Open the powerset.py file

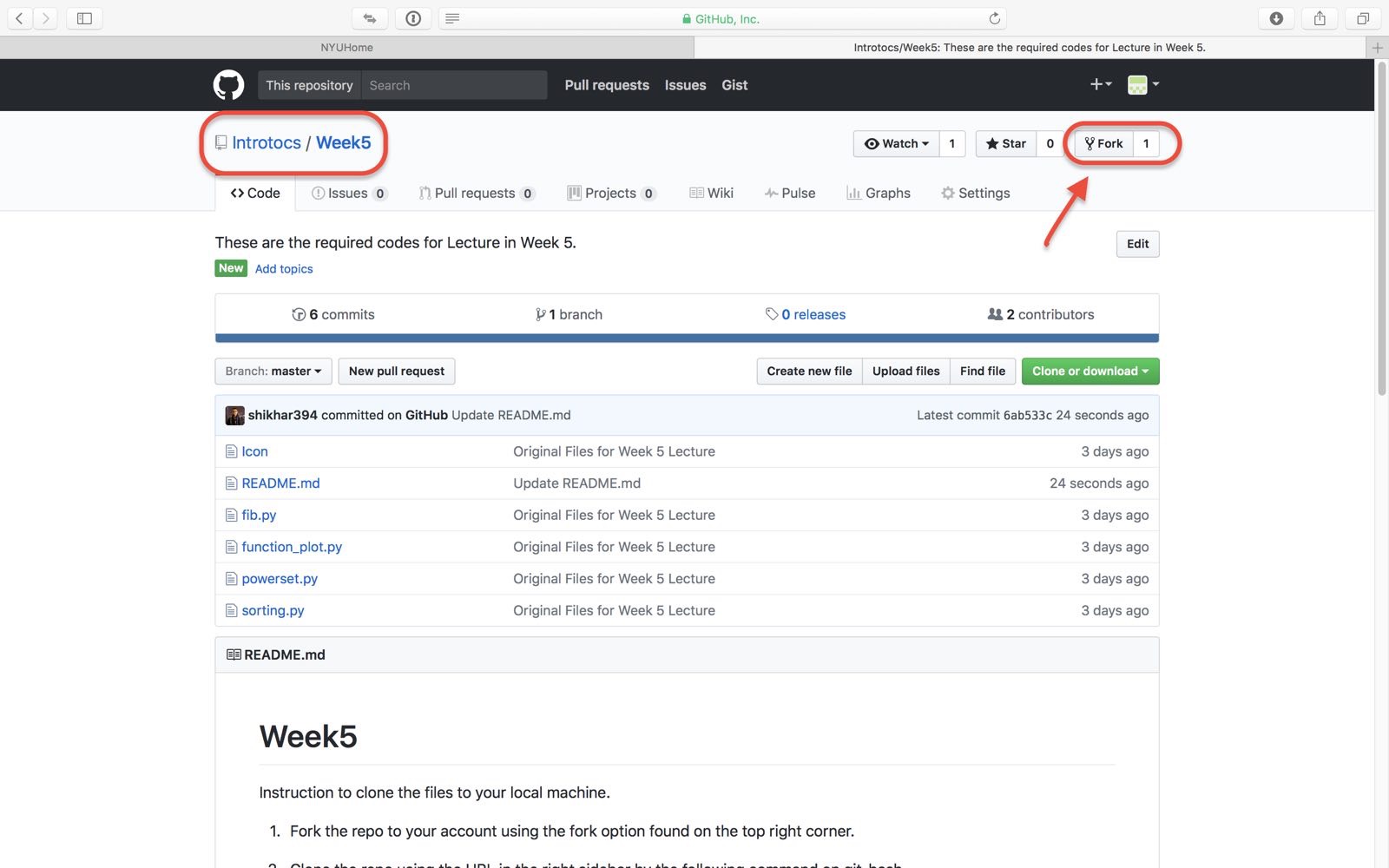pyautogui.click(x=280, y=579)
